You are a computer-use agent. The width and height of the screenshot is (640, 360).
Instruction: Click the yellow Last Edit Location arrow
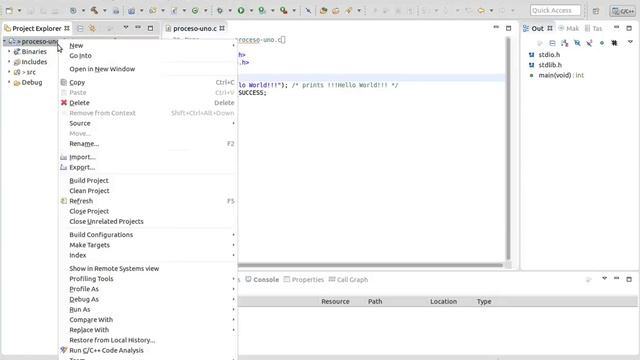(x=482, y=11)
